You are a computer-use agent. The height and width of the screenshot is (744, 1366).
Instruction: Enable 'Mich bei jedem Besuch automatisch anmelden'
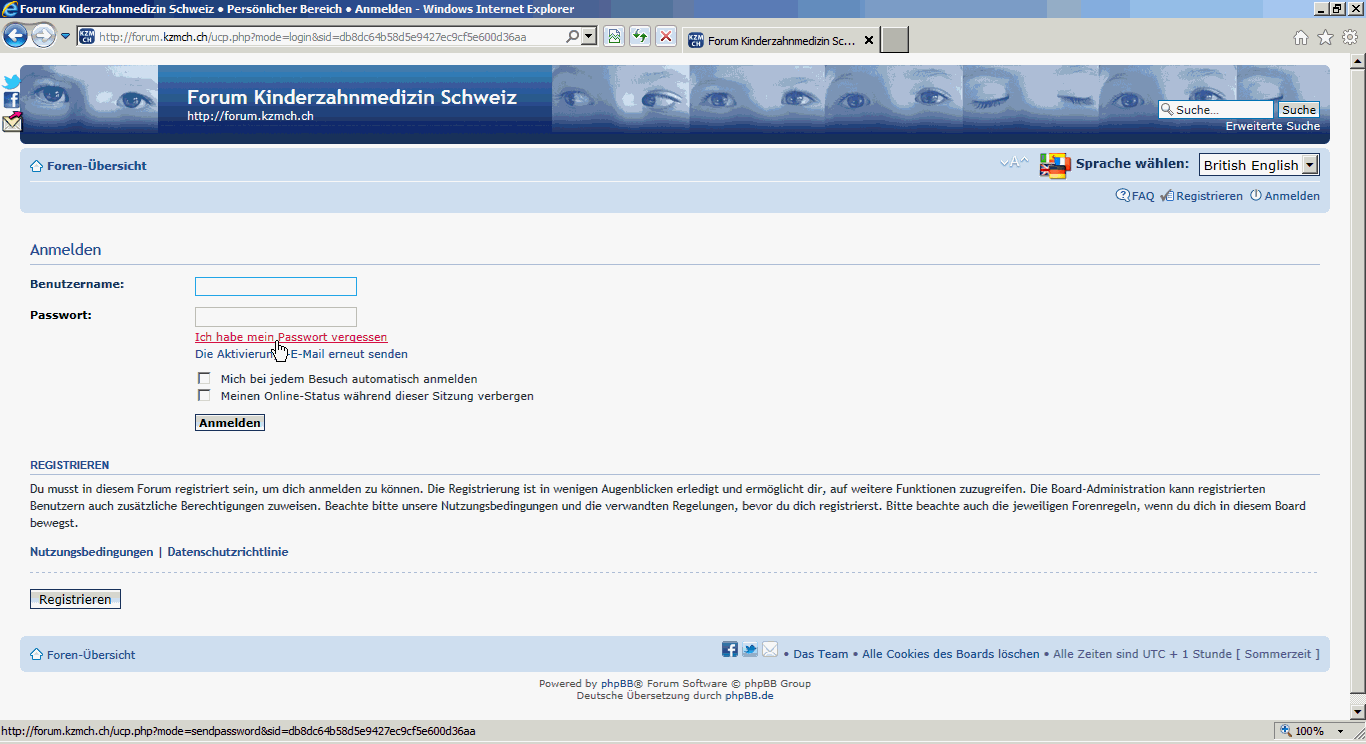tap(204, 379)
